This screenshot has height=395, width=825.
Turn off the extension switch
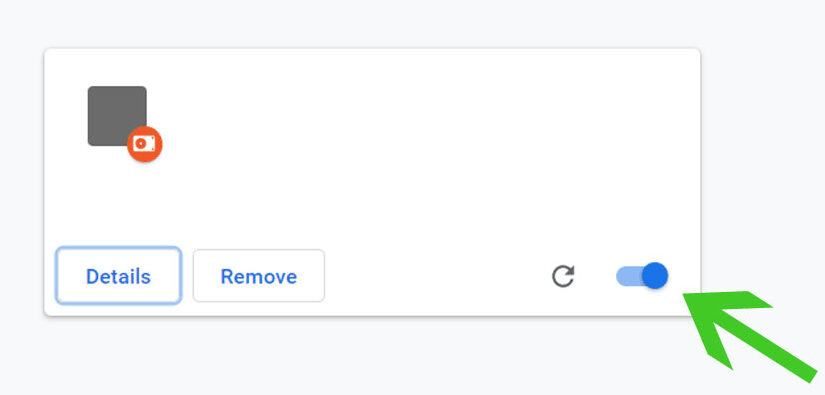[x=642, y=276]
